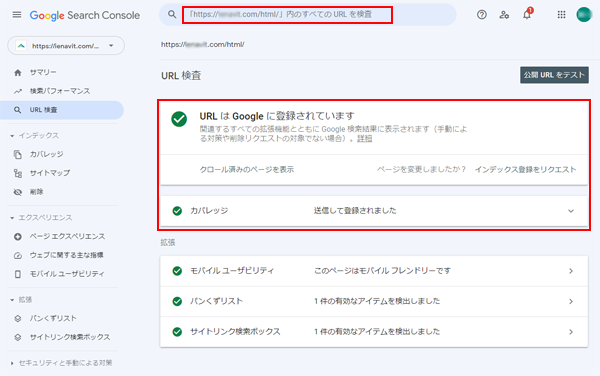Click the phone icon for sidebar モバイル ユーザビリティ
Image resolution: width=600 pixels, height=376 pixels.
point(18,274)
